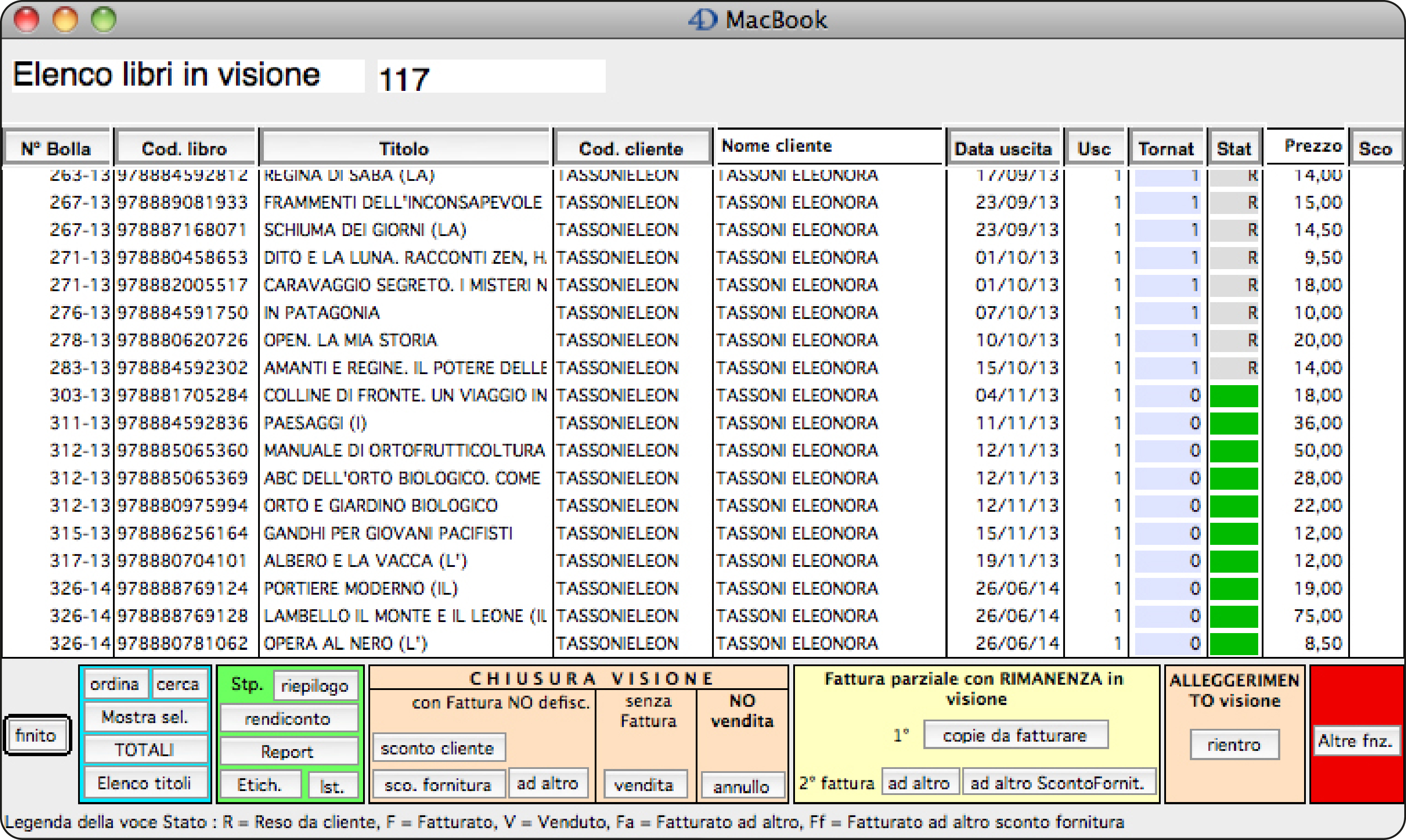Click the 'ordina' sort button
1406x840 pixels.
point(116,684)
